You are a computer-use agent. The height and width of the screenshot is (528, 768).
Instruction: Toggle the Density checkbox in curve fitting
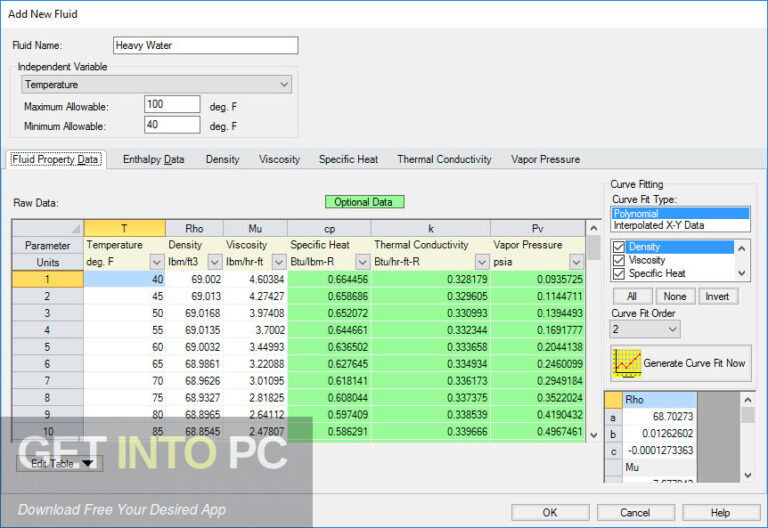(x=619, y=247)
